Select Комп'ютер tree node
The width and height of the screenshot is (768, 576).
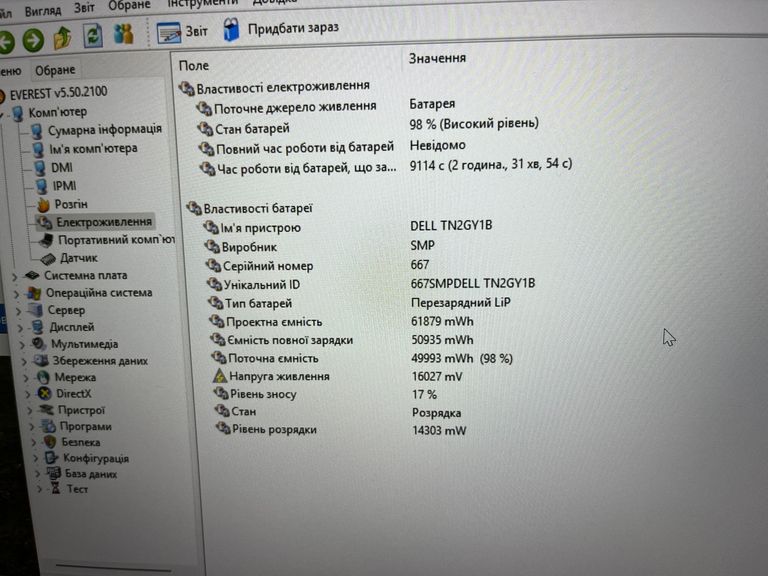click(57, 112)
